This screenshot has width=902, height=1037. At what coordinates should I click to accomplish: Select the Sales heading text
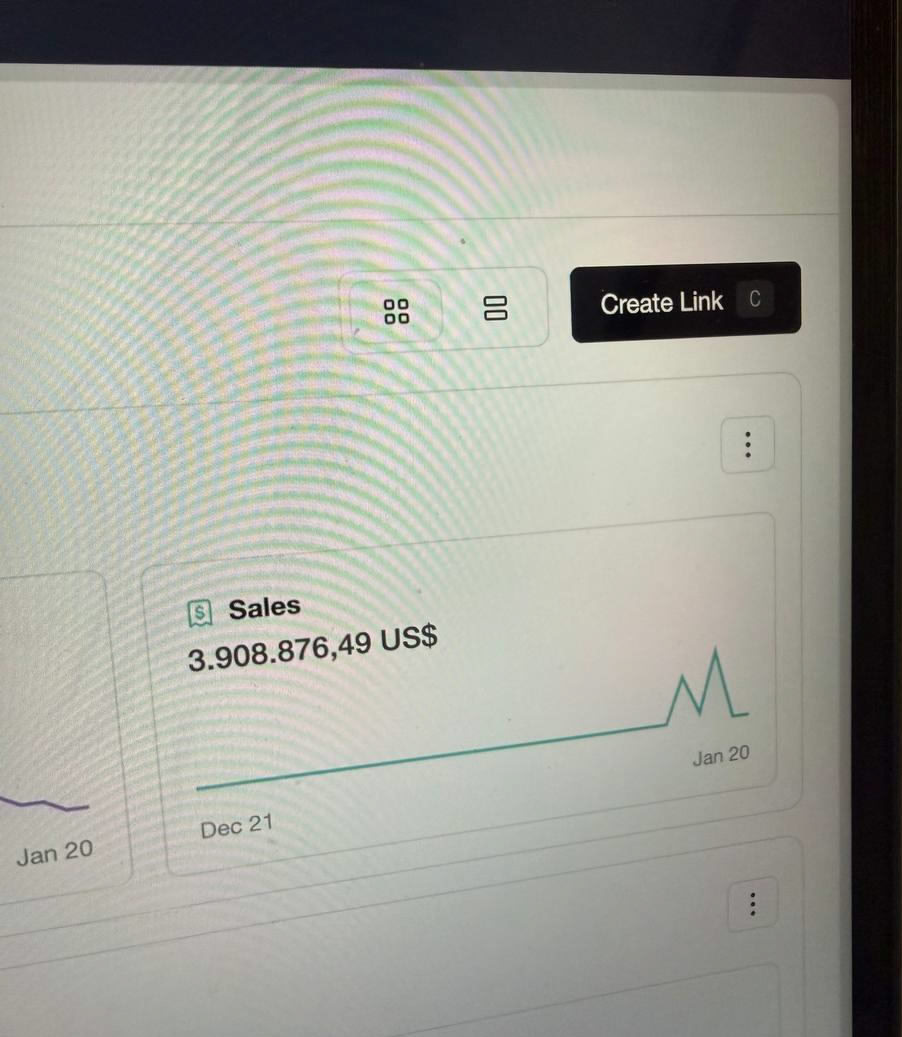[264, 607]
